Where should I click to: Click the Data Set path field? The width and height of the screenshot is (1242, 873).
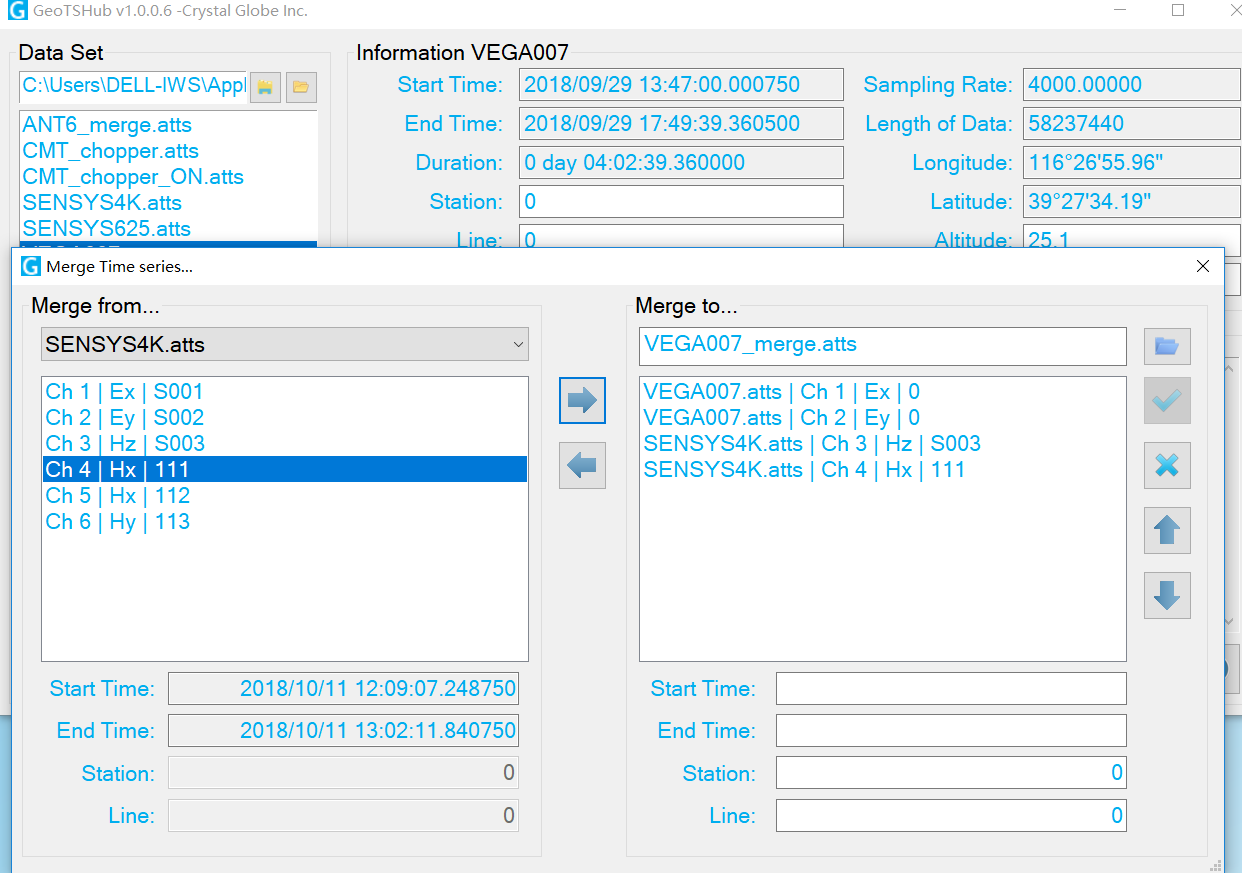133,87
